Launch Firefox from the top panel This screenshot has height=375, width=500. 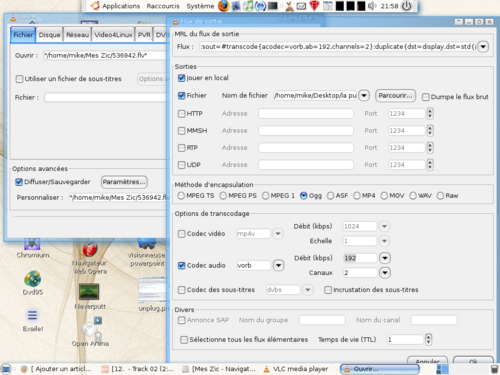224,6
